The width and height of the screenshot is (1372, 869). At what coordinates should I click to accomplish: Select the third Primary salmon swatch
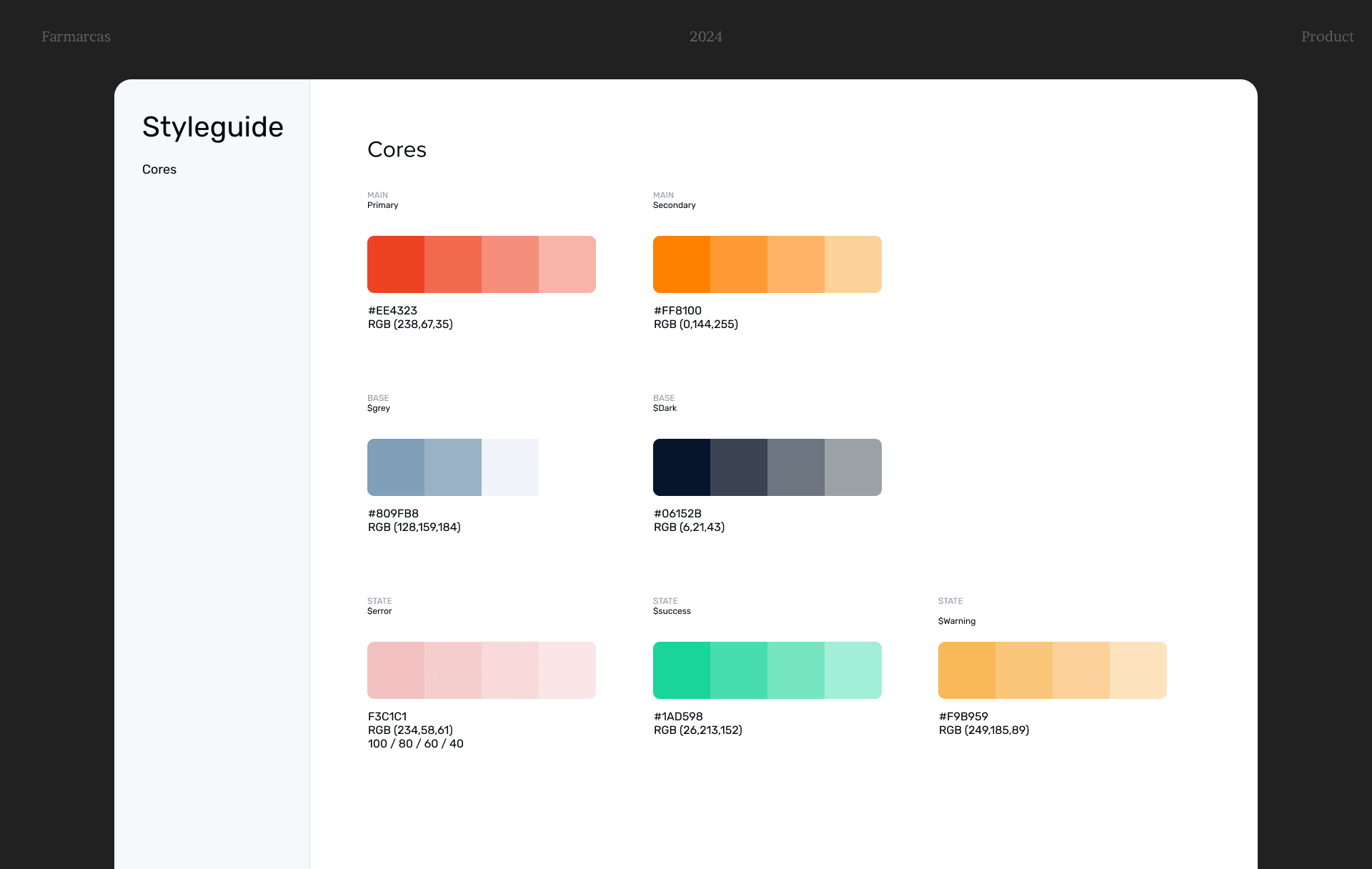tap(510, 264)
